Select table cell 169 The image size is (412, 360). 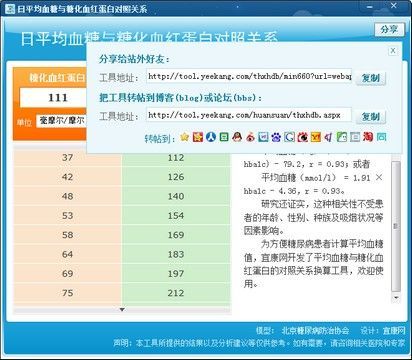(x=176, y=235)
